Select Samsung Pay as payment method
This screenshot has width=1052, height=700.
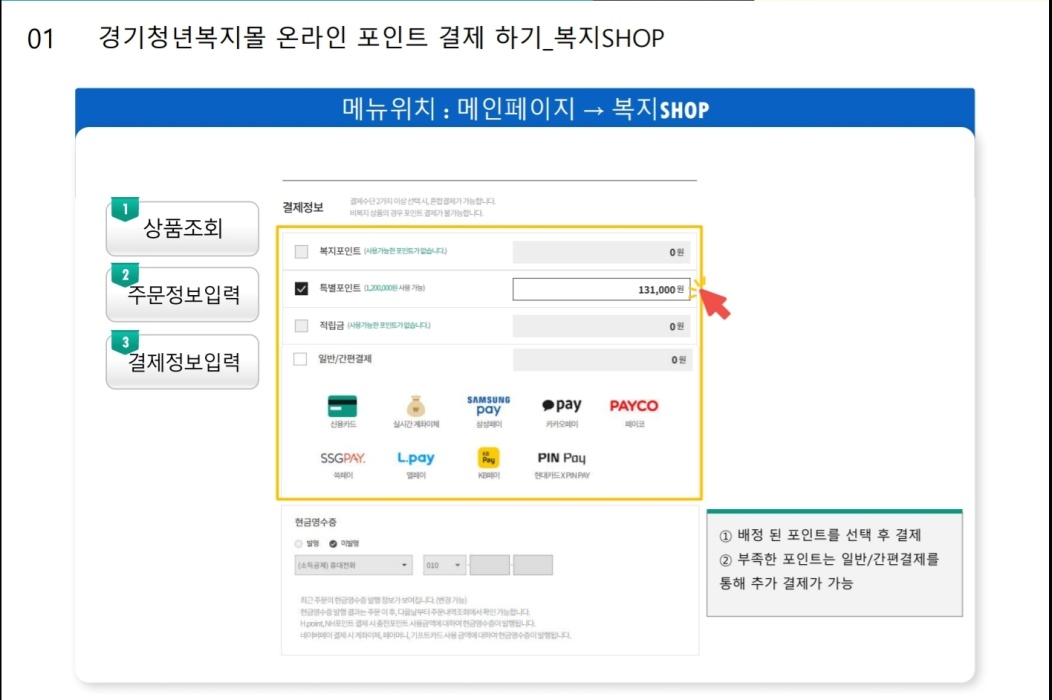(x=486, y=404)
